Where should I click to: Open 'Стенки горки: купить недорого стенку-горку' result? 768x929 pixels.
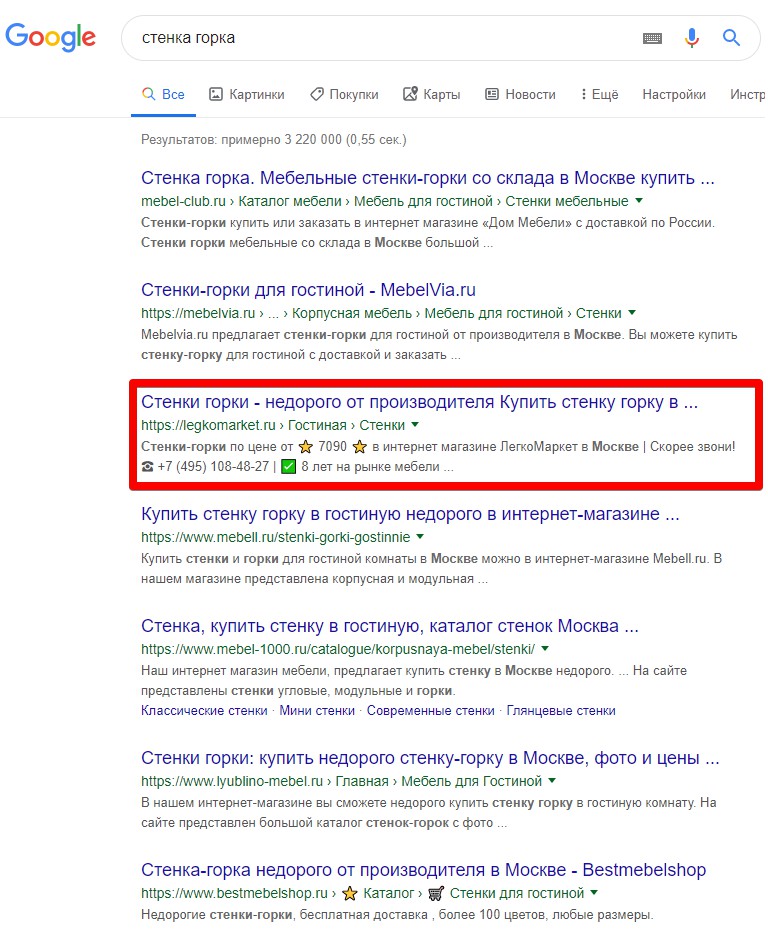pos(430,758)
